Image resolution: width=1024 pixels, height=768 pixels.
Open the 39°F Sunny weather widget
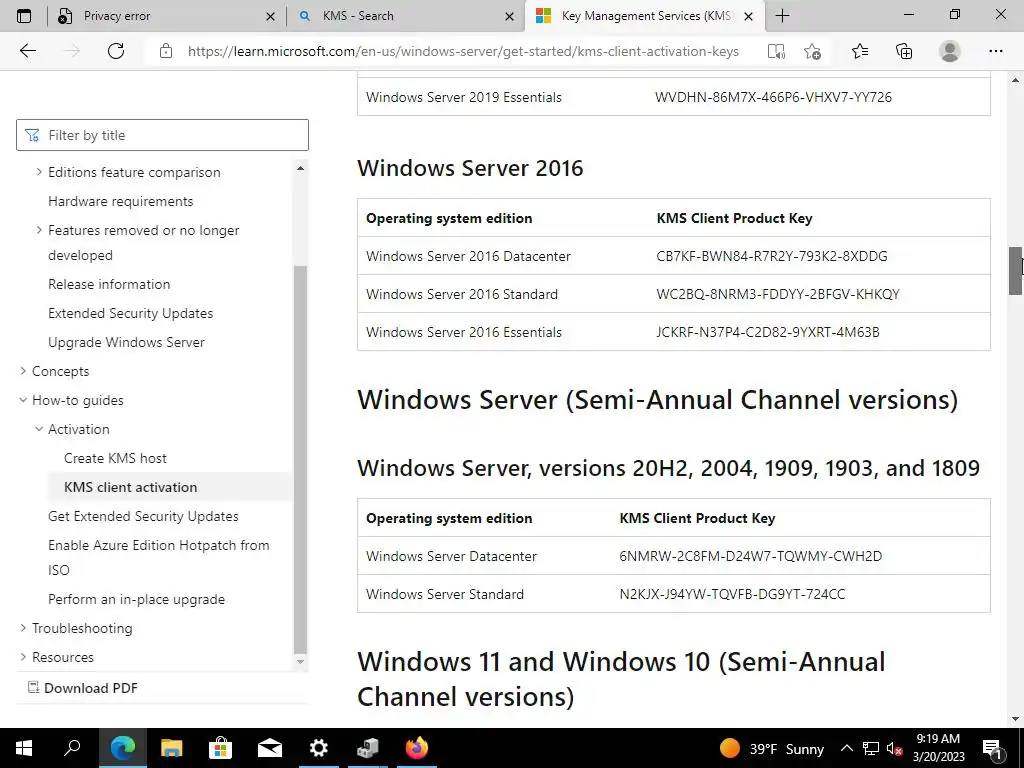tap(771, 748)
